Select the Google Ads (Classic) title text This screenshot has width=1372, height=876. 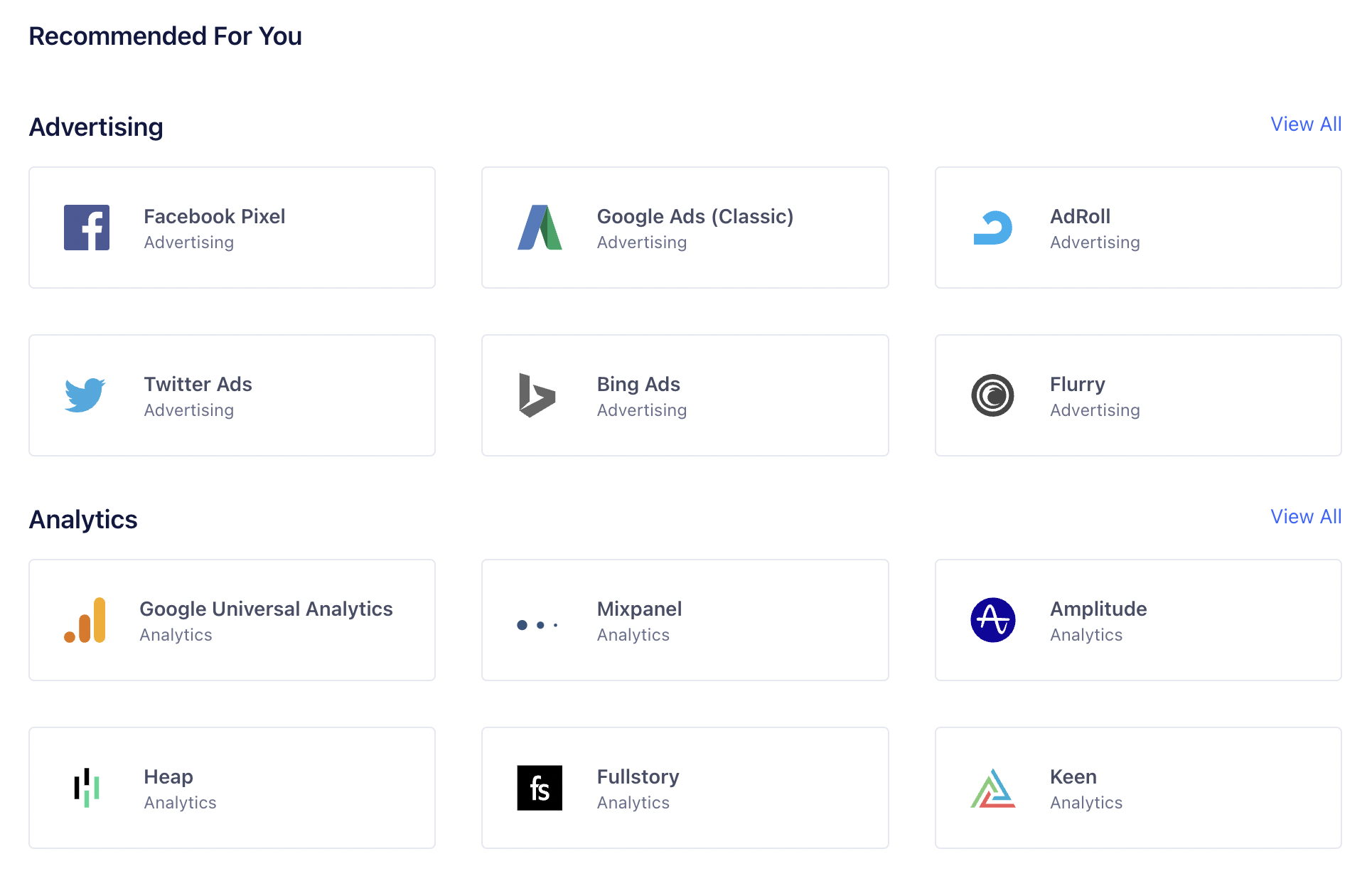(x=695, y=216)
